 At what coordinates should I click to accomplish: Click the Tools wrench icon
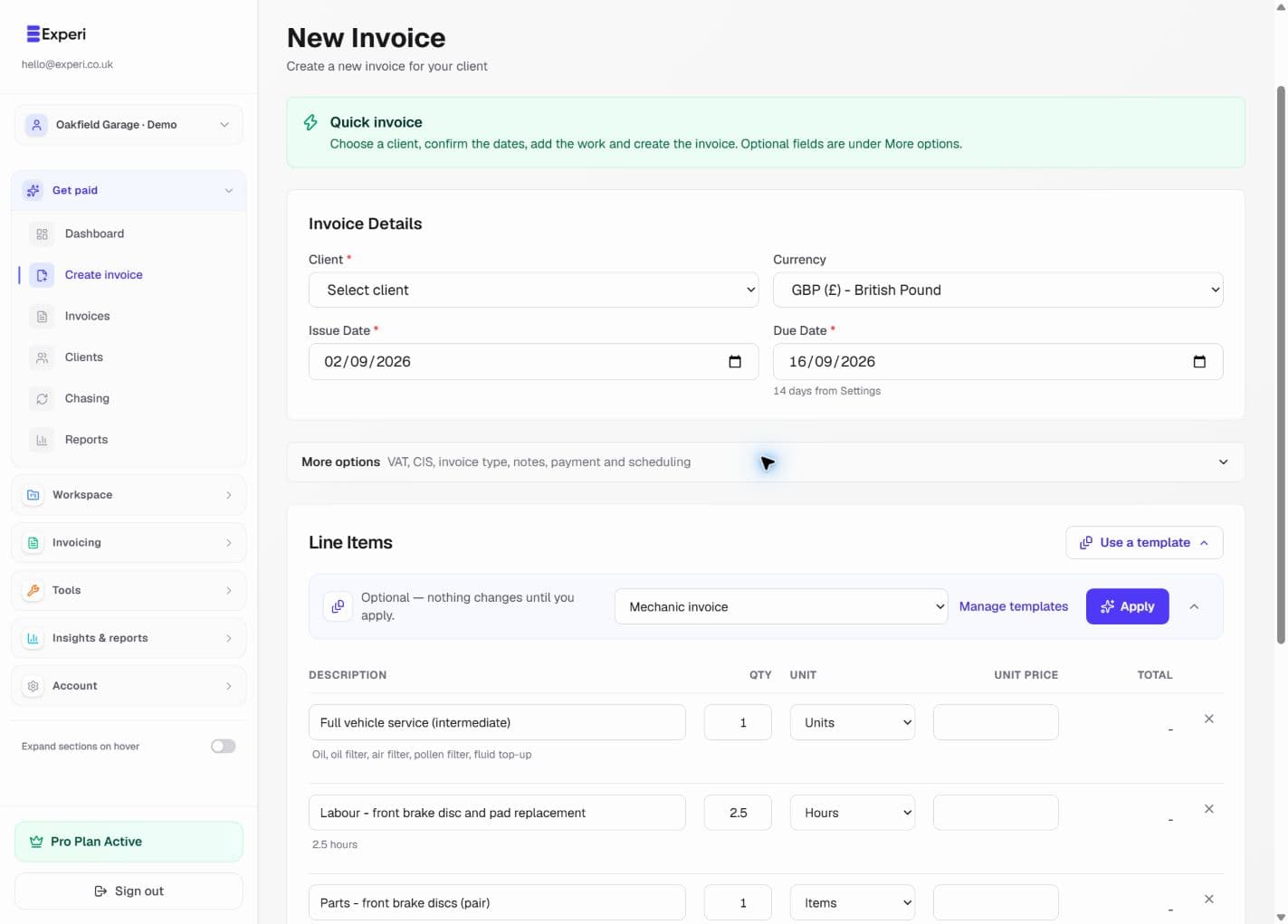[x=33, y=590]
